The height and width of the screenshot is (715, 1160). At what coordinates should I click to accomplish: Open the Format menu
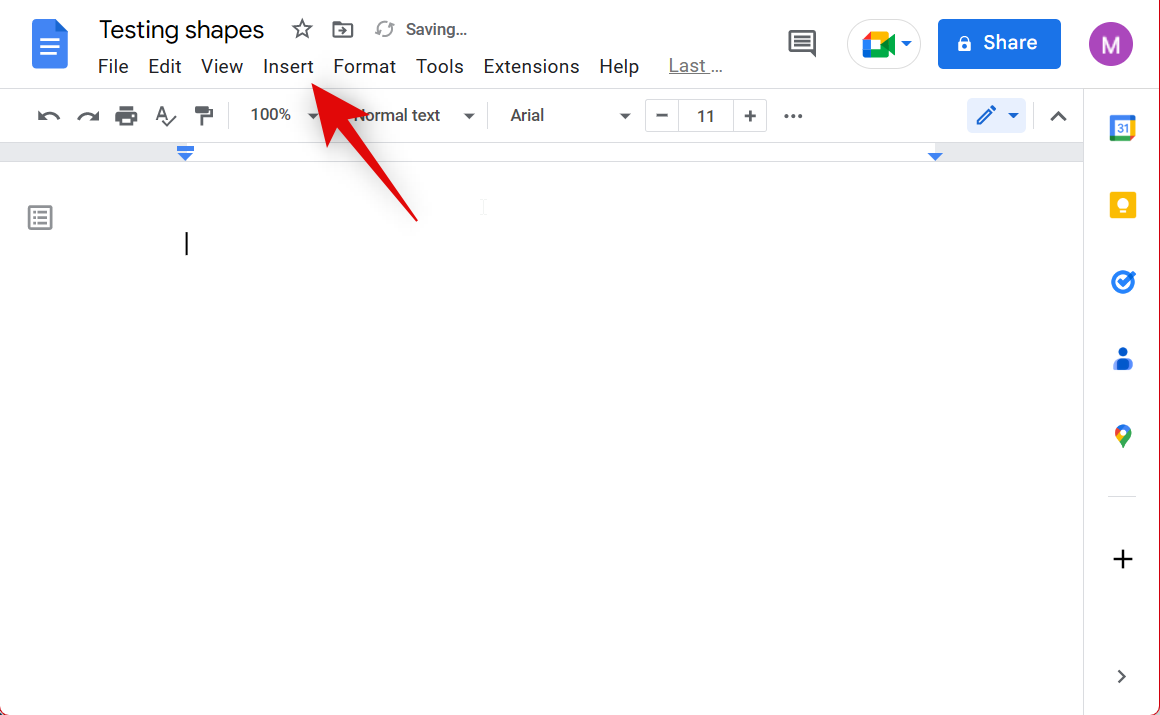(x=365, y=67)
